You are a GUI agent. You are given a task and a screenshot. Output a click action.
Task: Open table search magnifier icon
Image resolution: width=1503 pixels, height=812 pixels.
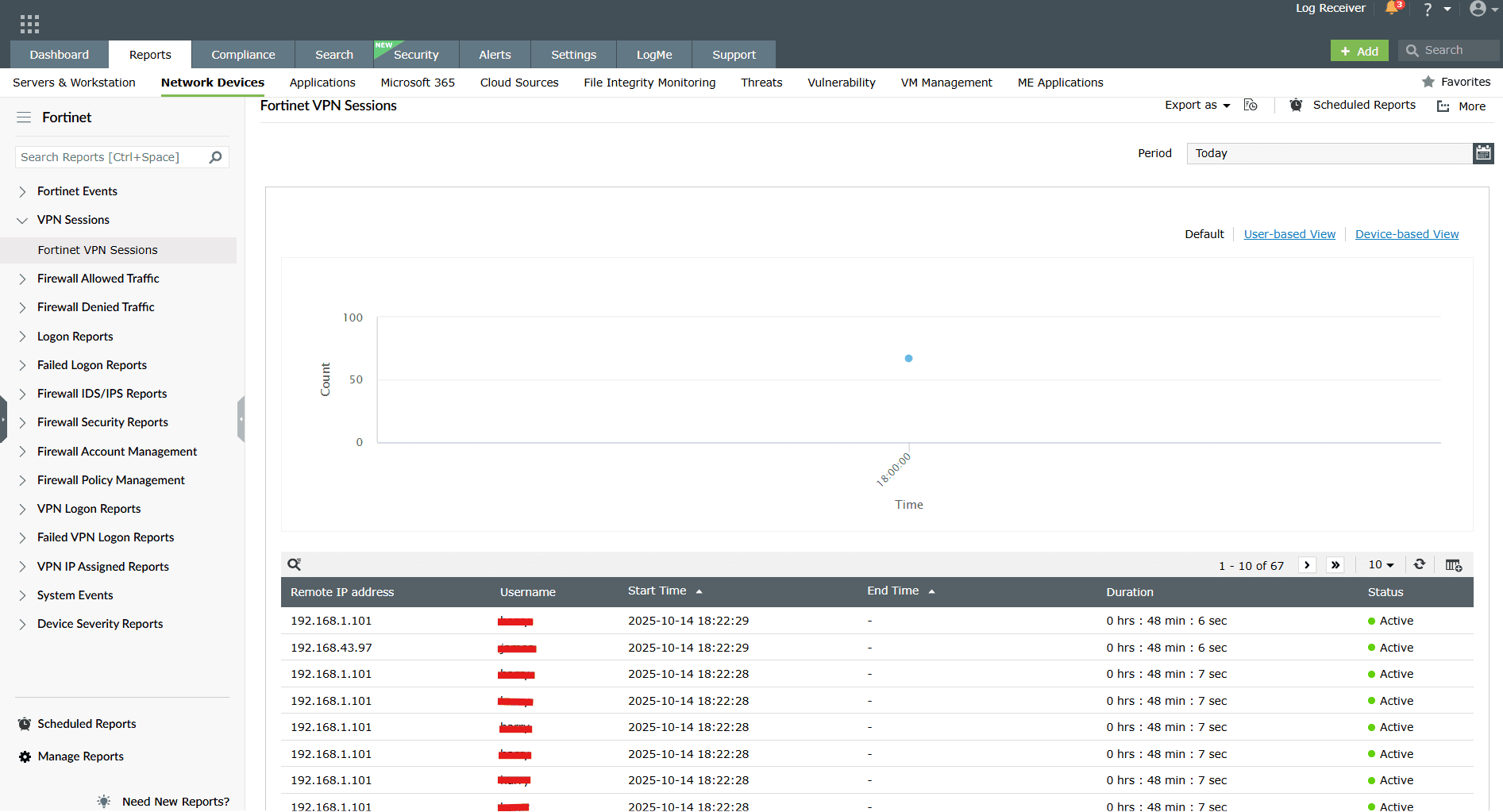point(295,564)
